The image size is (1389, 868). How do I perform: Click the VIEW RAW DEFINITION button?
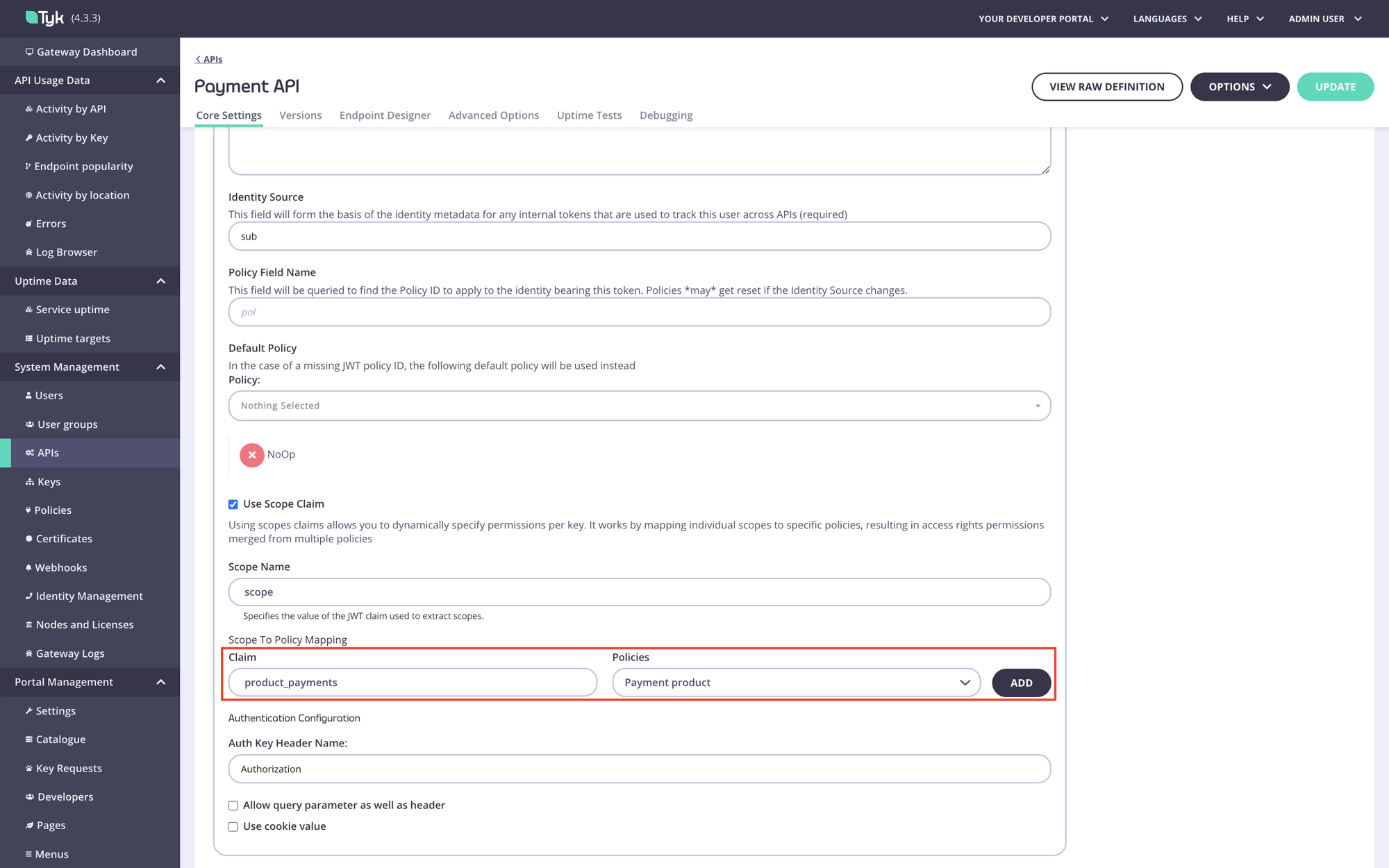point(1106,86)
